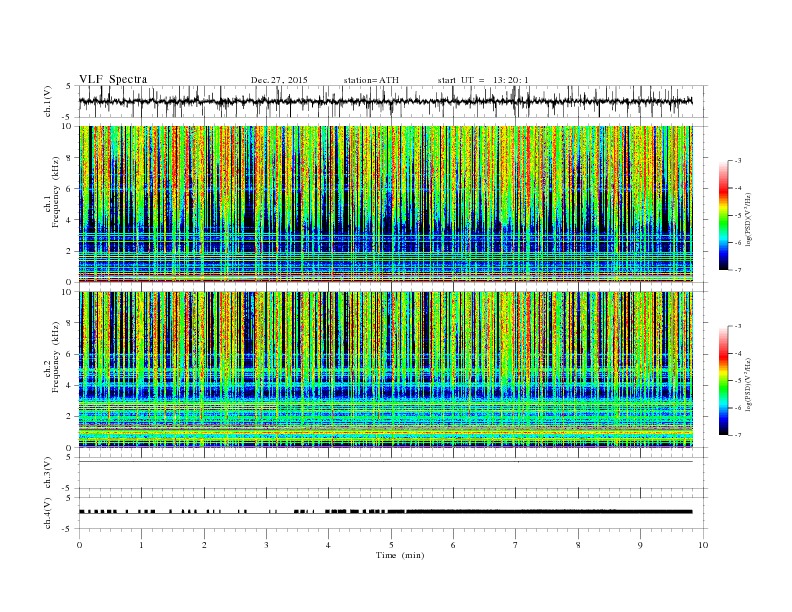Screen dimensions: 792x612
Task: Click the "2" kHz tick on ch.2 frequency axis
Action: point(70,417)
